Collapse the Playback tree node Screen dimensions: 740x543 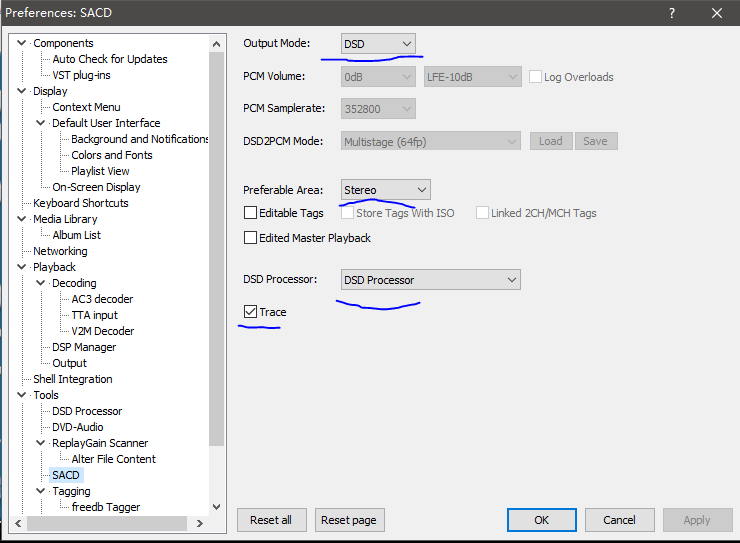(23, 267)
